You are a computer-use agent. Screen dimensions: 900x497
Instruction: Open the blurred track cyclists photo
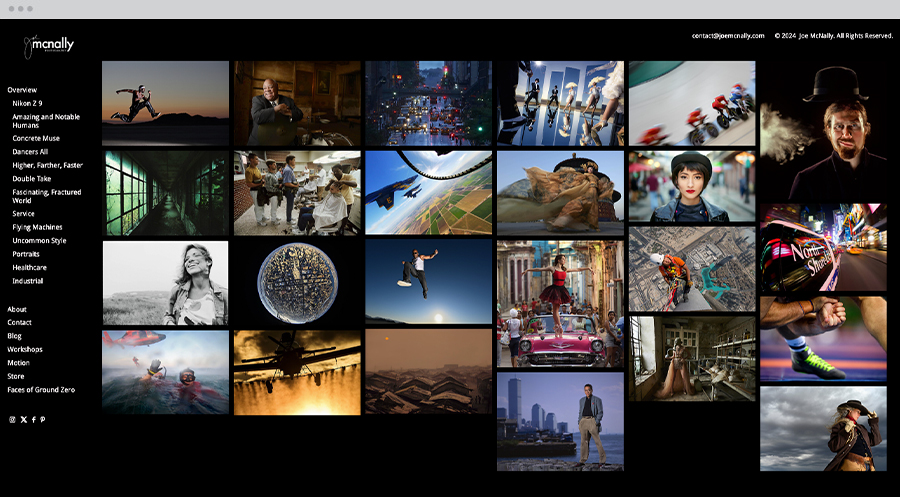(x=692, y=103)
